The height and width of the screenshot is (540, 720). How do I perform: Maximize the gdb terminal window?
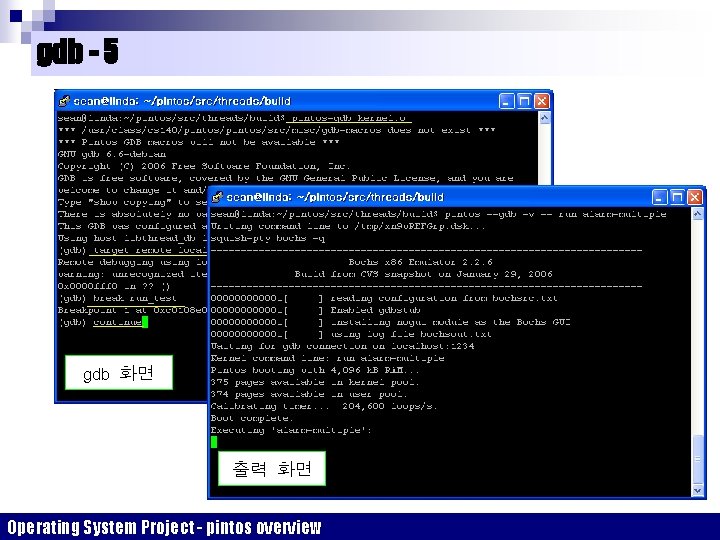[524, 101]
